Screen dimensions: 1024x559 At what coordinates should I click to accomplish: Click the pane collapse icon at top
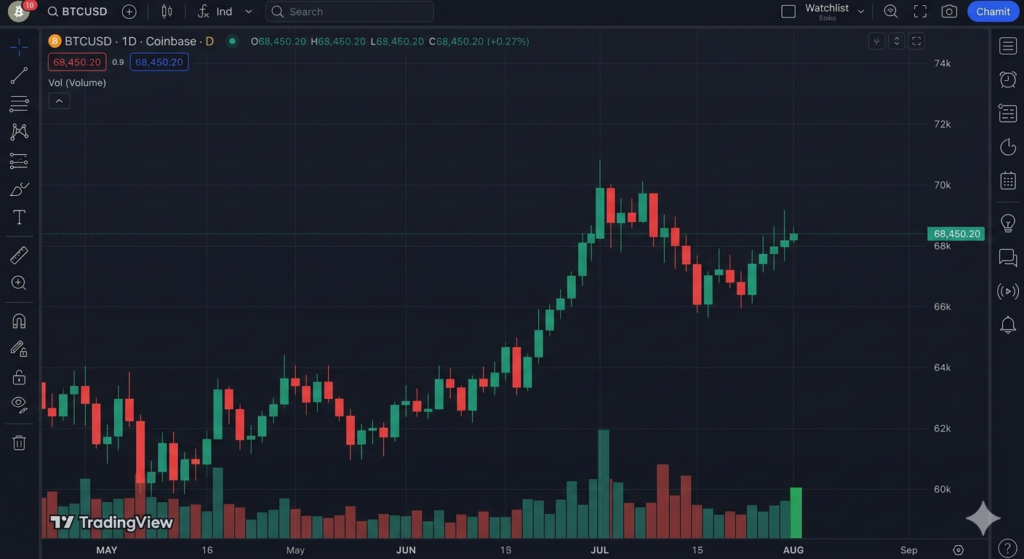tap(876, 41)
